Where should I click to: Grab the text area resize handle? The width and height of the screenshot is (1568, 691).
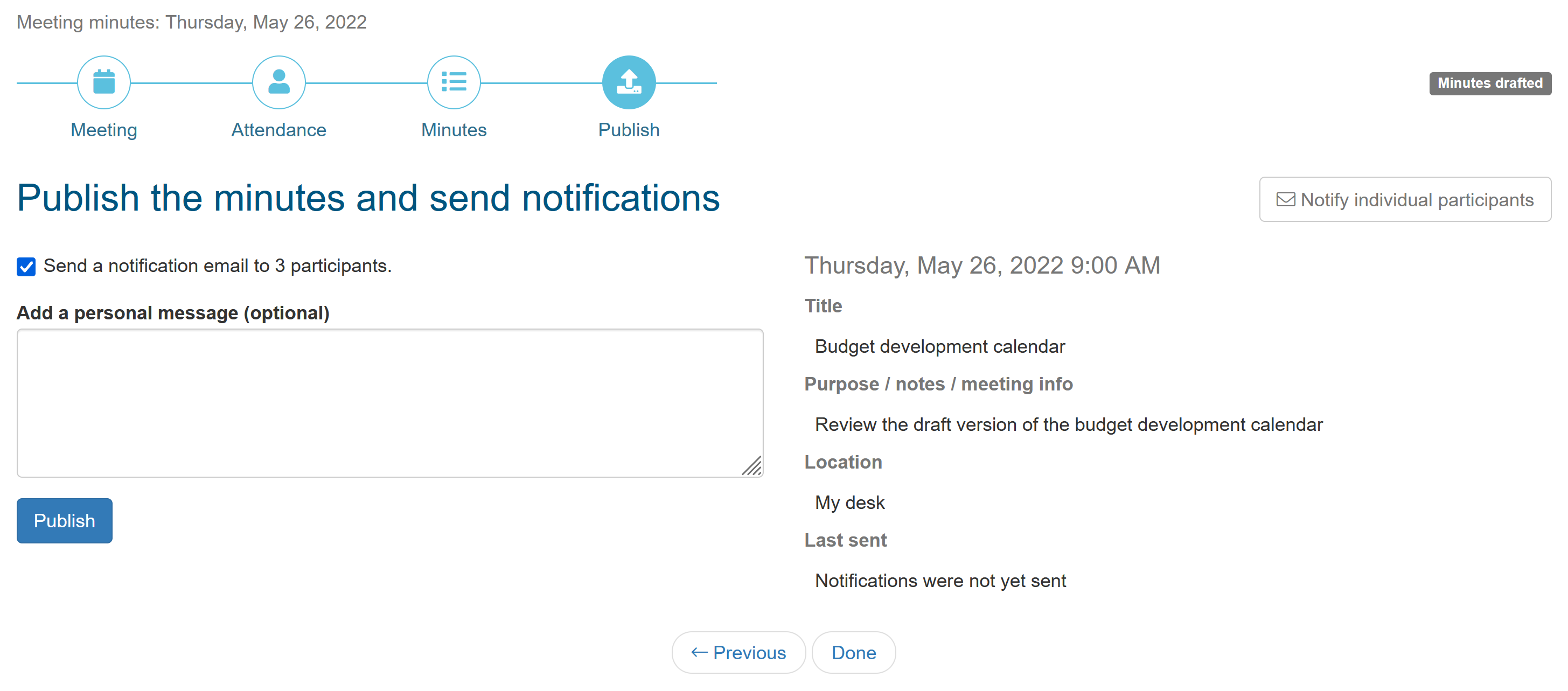(752, 466)
